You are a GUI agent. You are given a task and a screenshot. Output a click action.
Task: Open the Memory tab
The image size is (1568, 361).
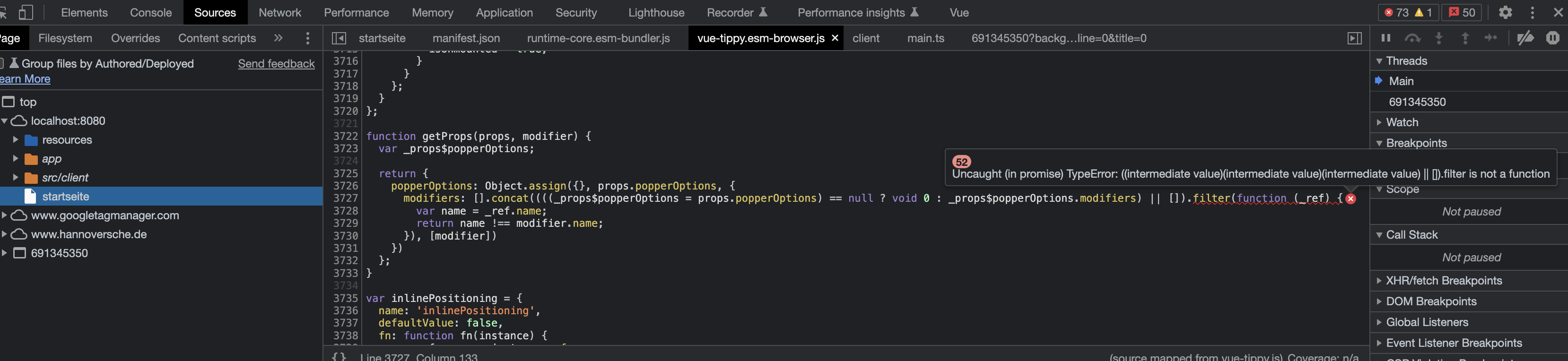(432, 12)
